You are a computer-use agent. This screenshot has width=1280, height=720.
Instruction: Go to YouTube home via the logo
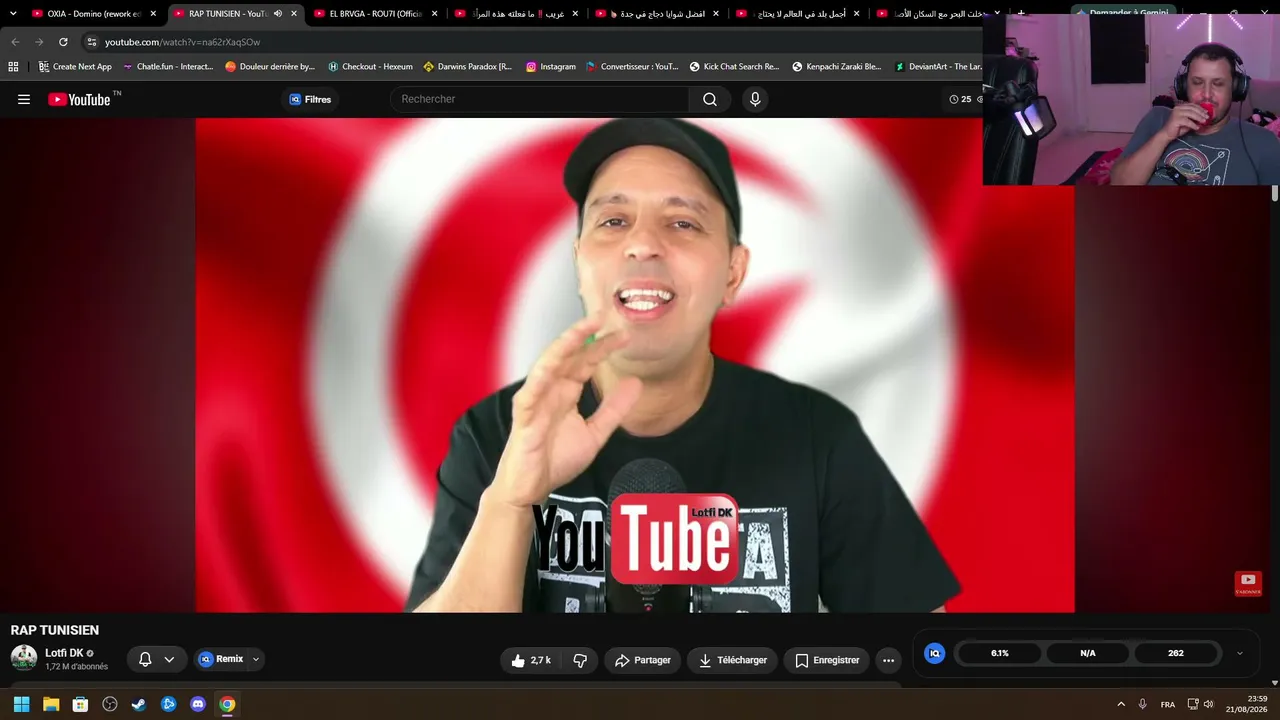[79, 99]
